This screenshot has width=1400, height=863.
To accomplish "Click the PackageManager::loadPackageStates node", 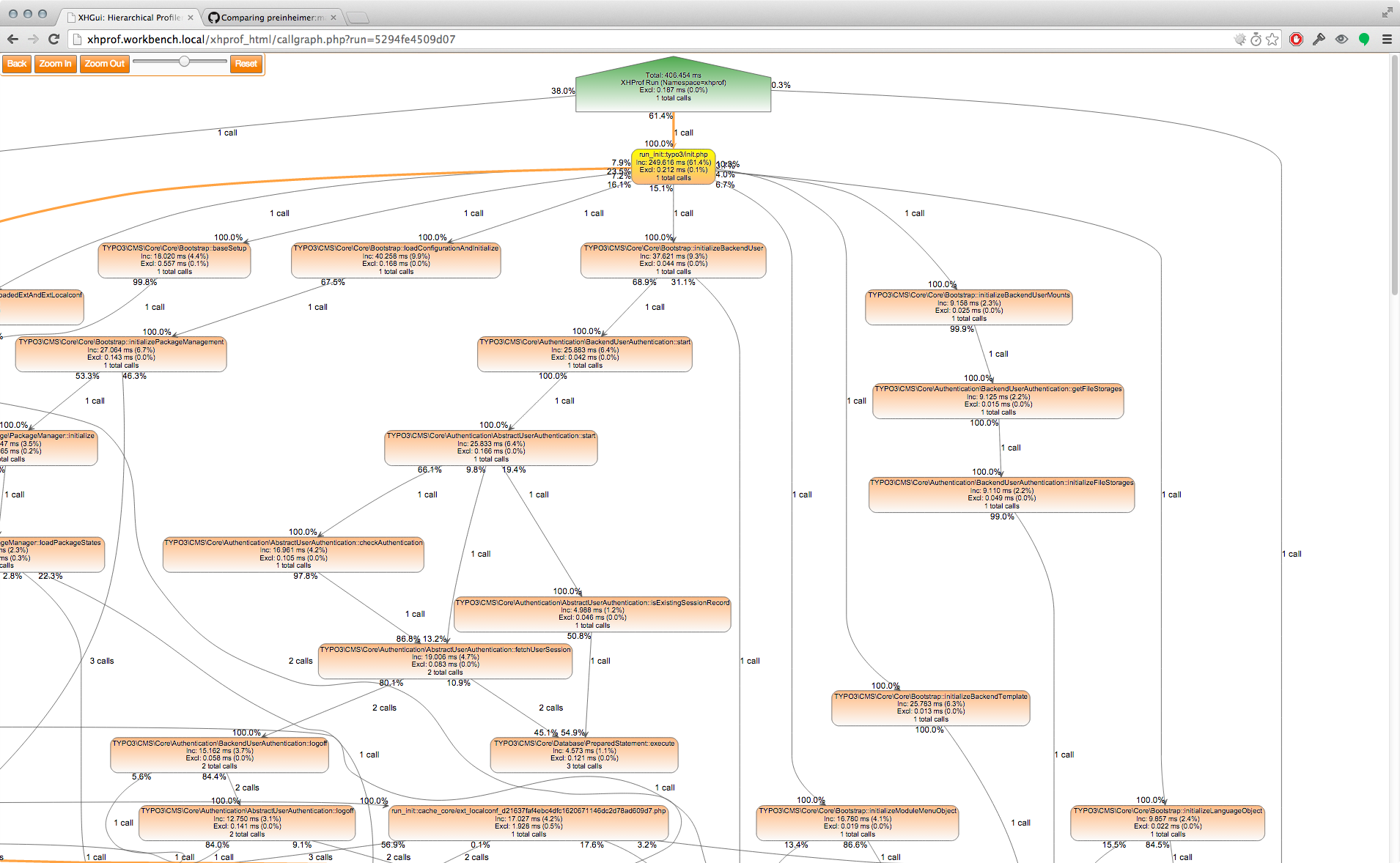I will click(52, 555).
